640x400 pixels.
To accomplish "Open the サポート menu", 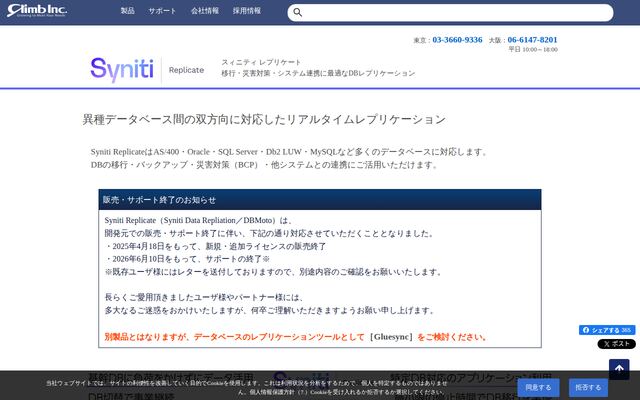I will (x=162, y=11).
